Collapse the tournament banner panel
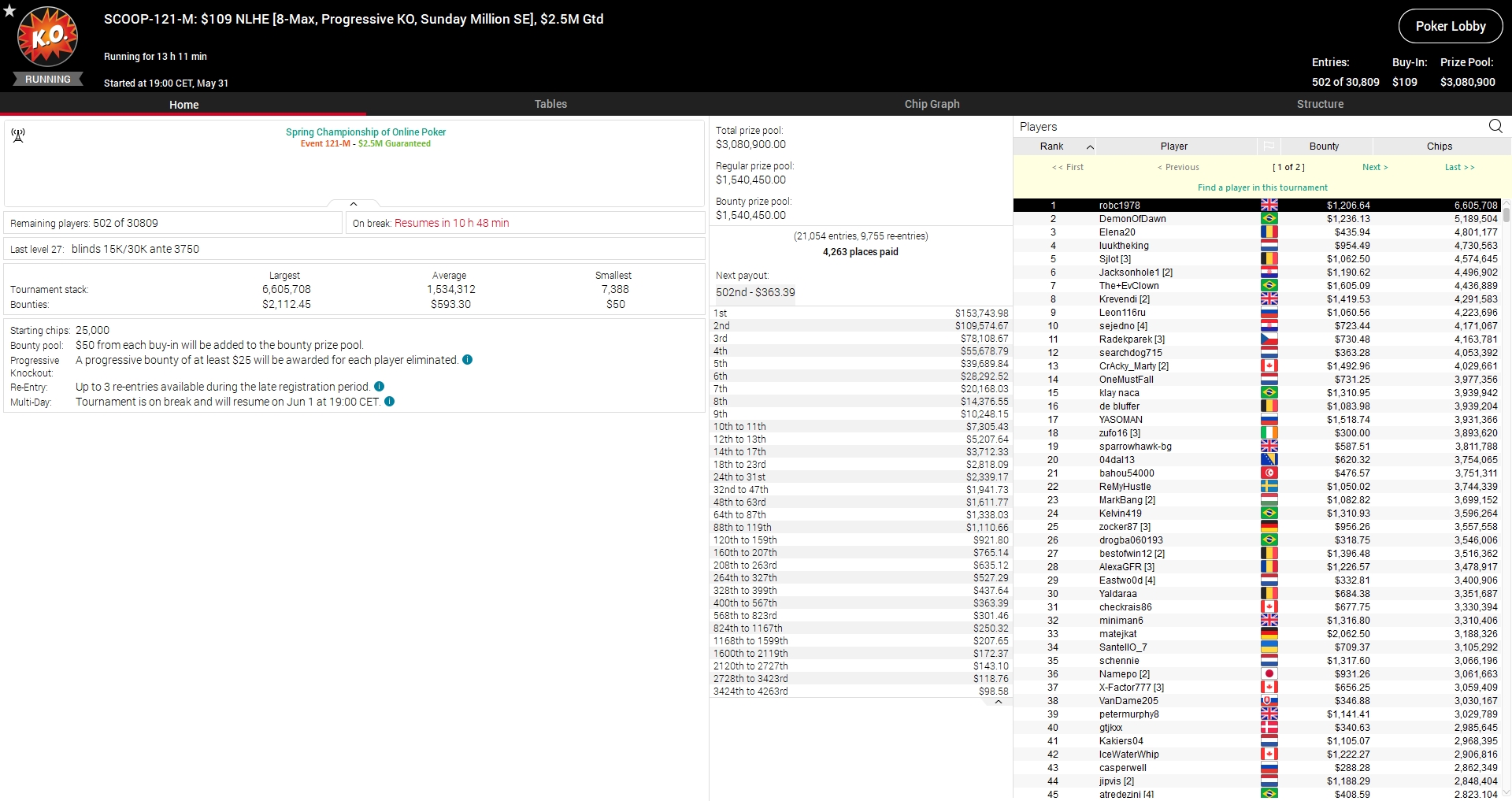 click(x=354, y=204)
